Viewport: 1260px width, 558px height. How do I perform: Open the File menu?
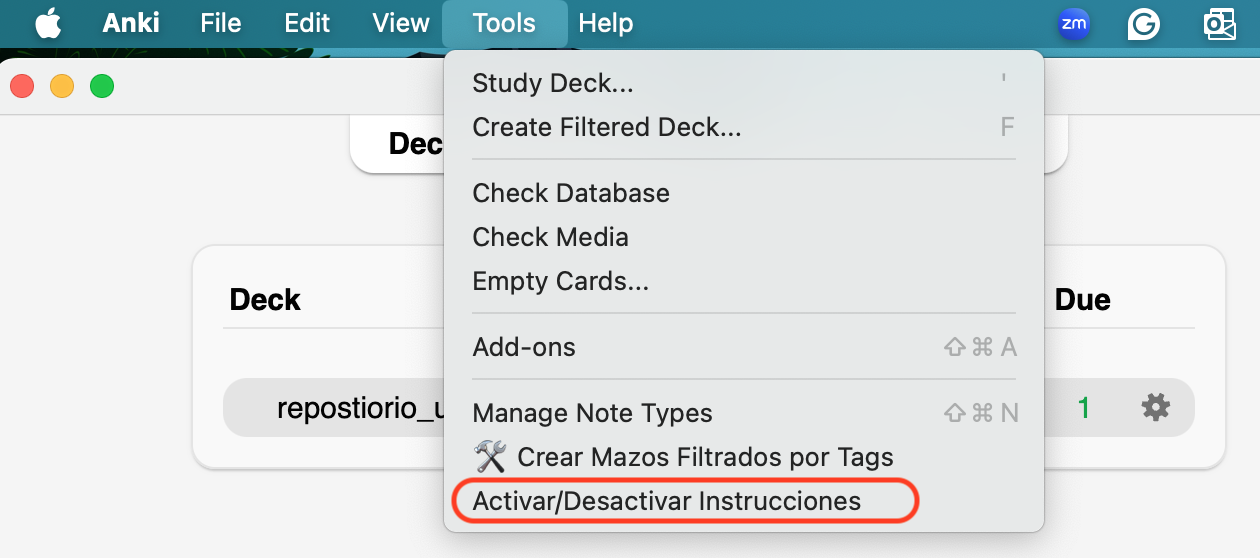coord(221,23)
